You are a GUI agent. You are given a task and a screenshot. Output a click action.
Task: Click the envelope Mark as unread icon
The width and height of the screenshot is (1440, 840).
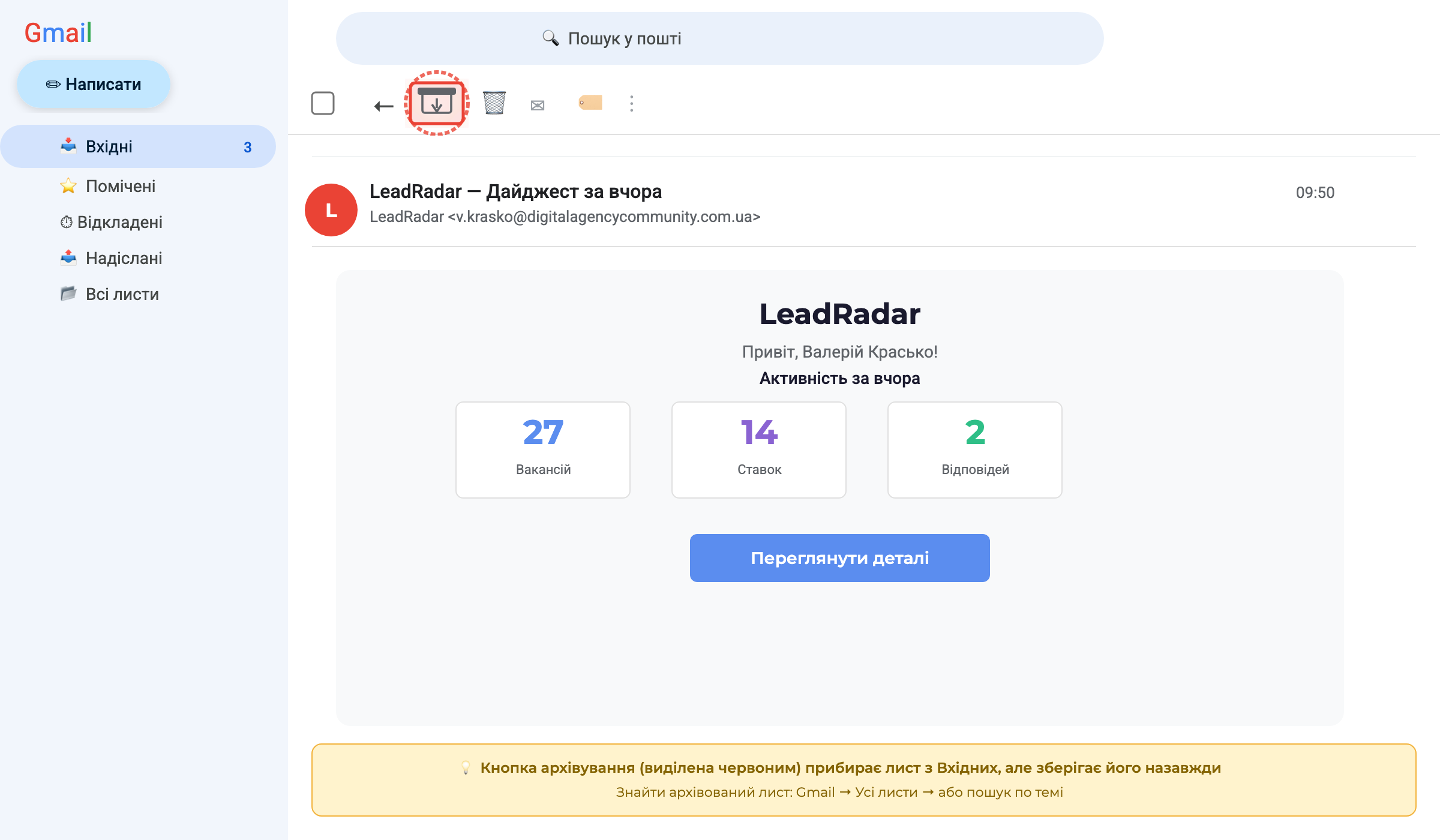click(x=538, y=105)
